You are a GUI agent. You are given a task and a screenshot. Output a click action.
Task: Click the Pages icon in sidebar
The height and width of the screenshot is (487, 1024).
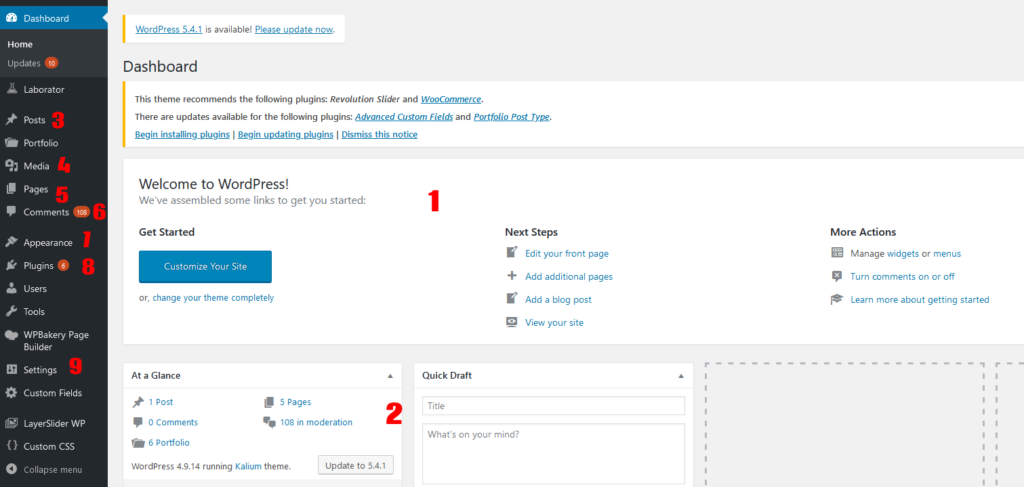[x=10, y=189]
